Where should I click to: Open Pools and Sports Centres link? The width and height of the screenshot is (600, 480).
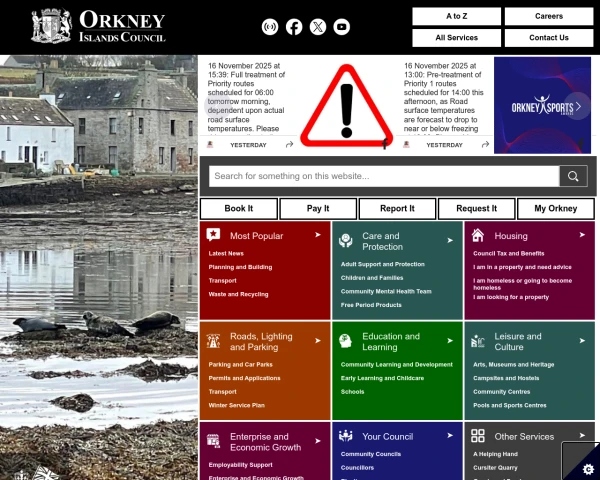(x=510, y=405)
